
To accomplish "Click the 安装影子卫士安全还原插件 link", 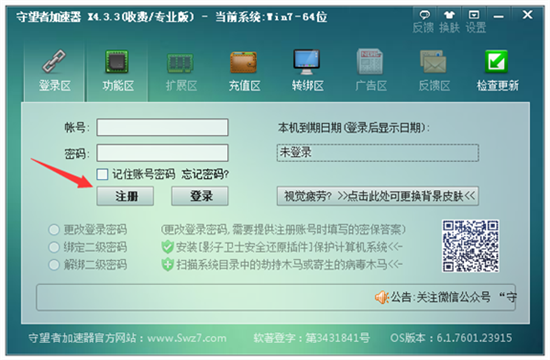I will point(289,247).
